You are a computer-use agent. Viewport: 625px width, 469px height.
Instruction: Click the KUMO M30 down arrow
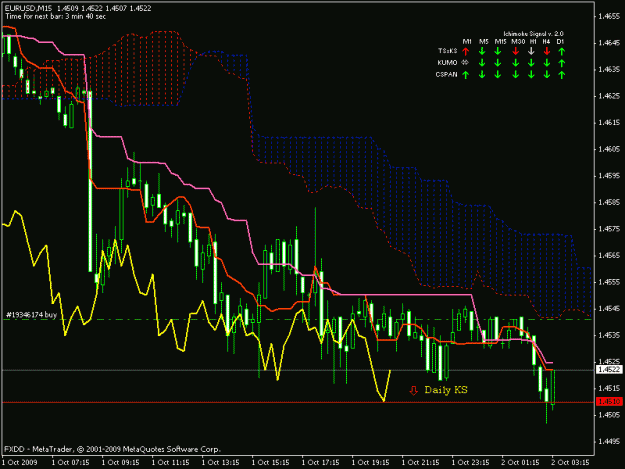(516, 63)
